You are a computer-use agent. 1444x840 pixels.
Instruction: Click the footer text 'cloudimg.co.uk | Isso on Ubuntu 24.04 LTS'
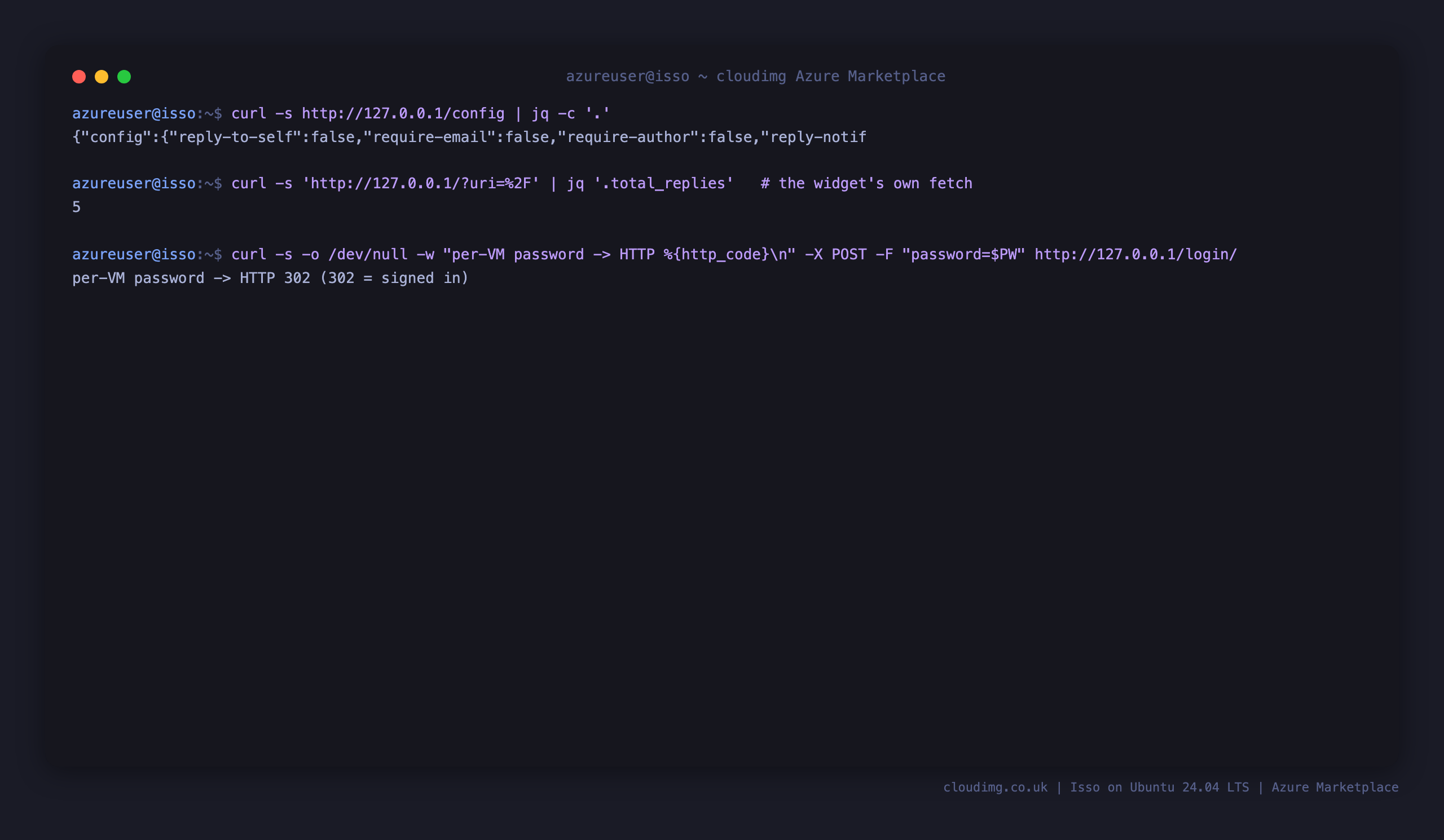point(1095,788)
